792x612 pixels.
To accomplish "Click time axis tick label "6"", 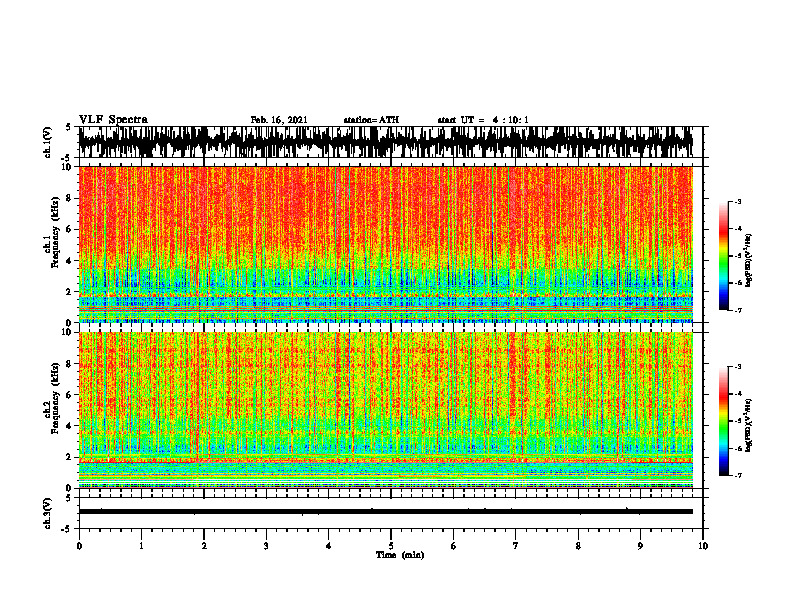I will click(454, 546).
